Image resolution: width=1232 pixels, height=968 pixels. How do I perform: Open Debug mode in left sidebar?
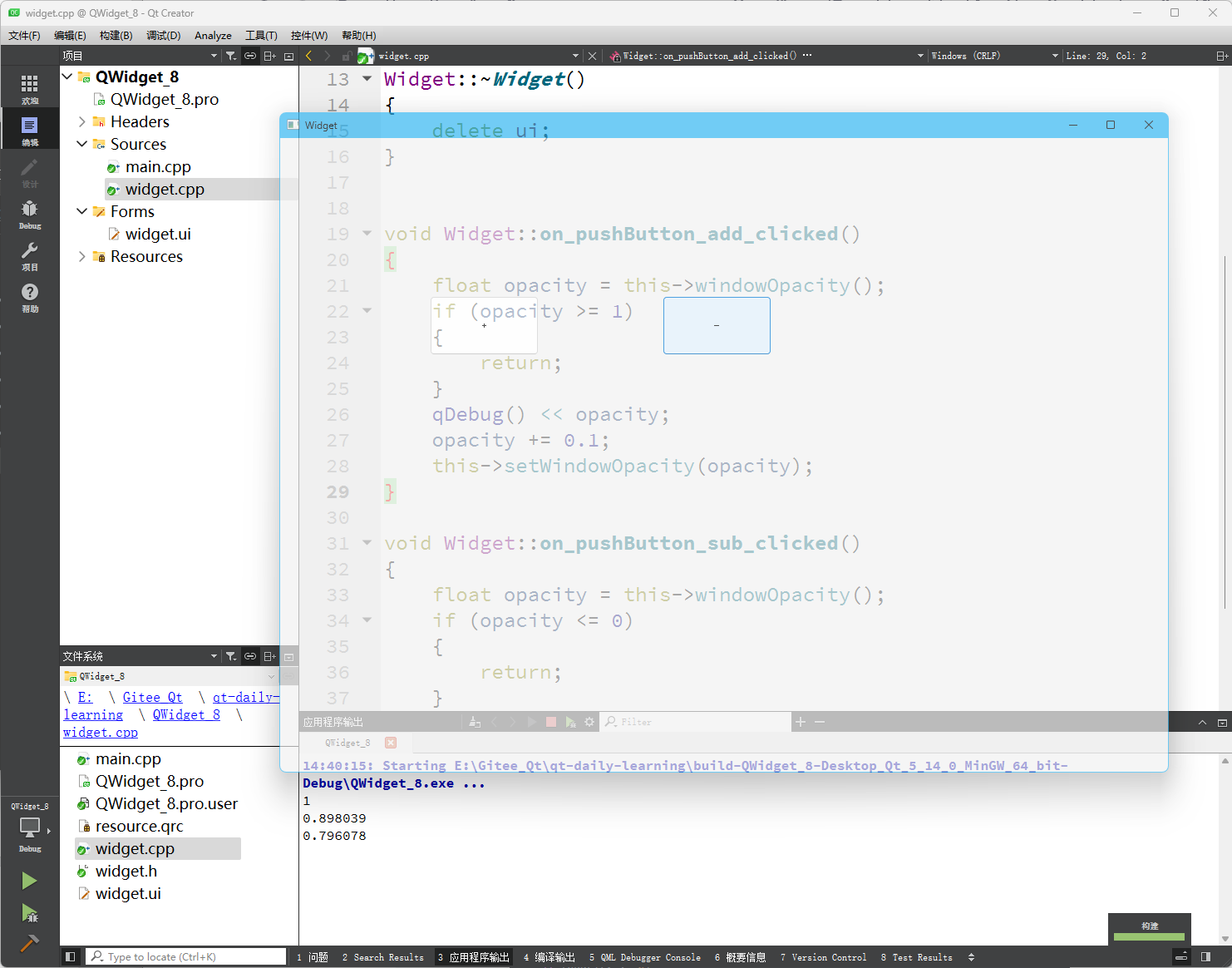[x=29, y=213]
